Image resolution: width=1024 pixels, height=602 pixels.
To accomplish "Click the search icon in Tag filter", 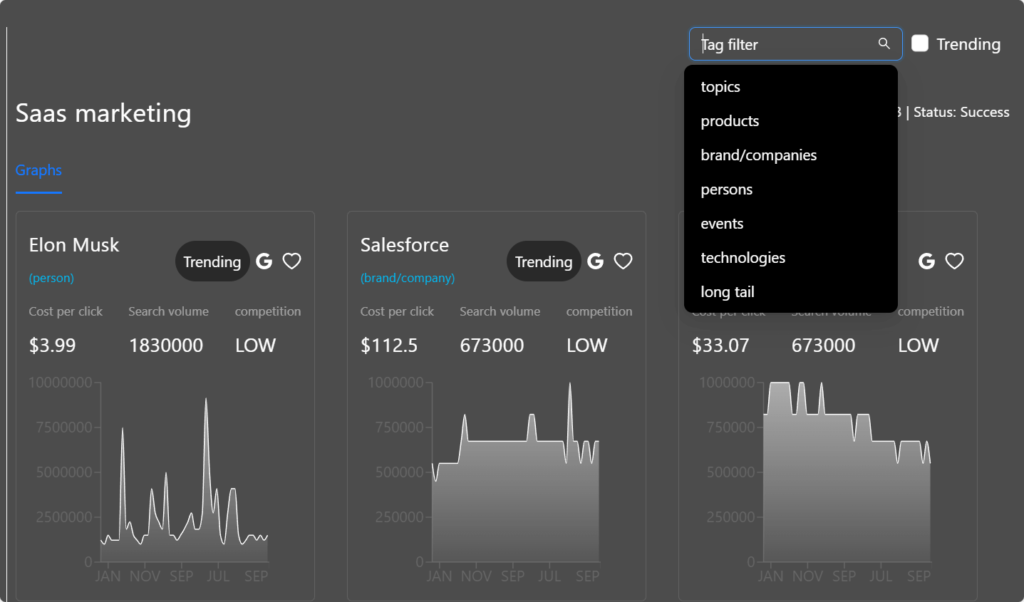I will click(884, 44).
